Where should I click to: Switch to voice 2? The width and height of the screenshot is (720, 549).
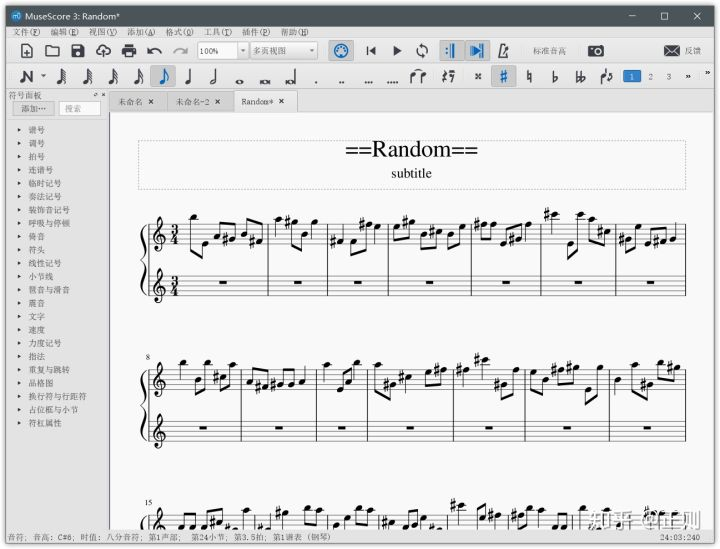coord(650,77)
